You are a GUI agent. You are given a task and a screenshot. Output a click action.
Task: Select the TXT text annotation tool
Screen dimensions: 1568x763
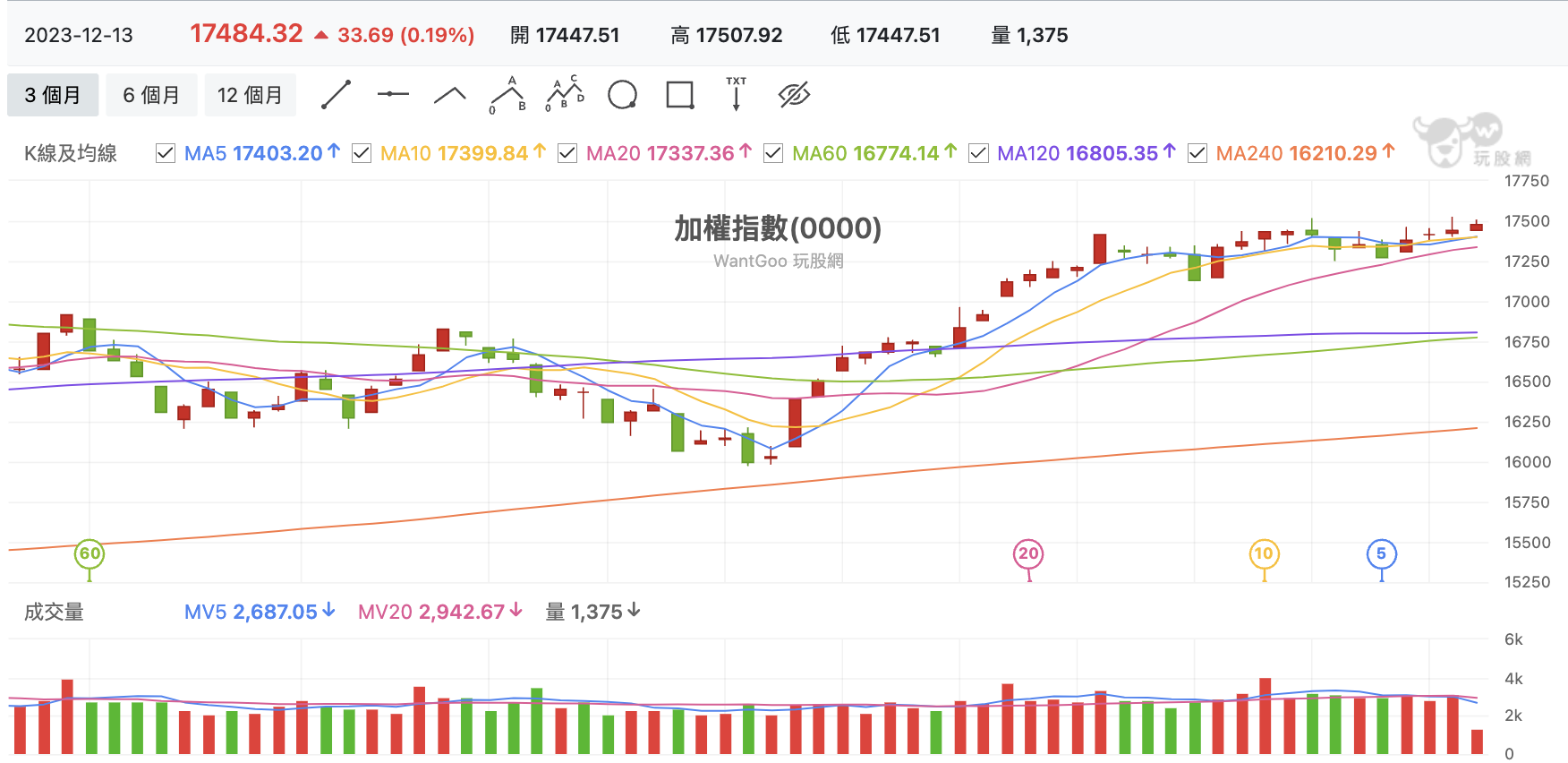[x=737, y=94]
